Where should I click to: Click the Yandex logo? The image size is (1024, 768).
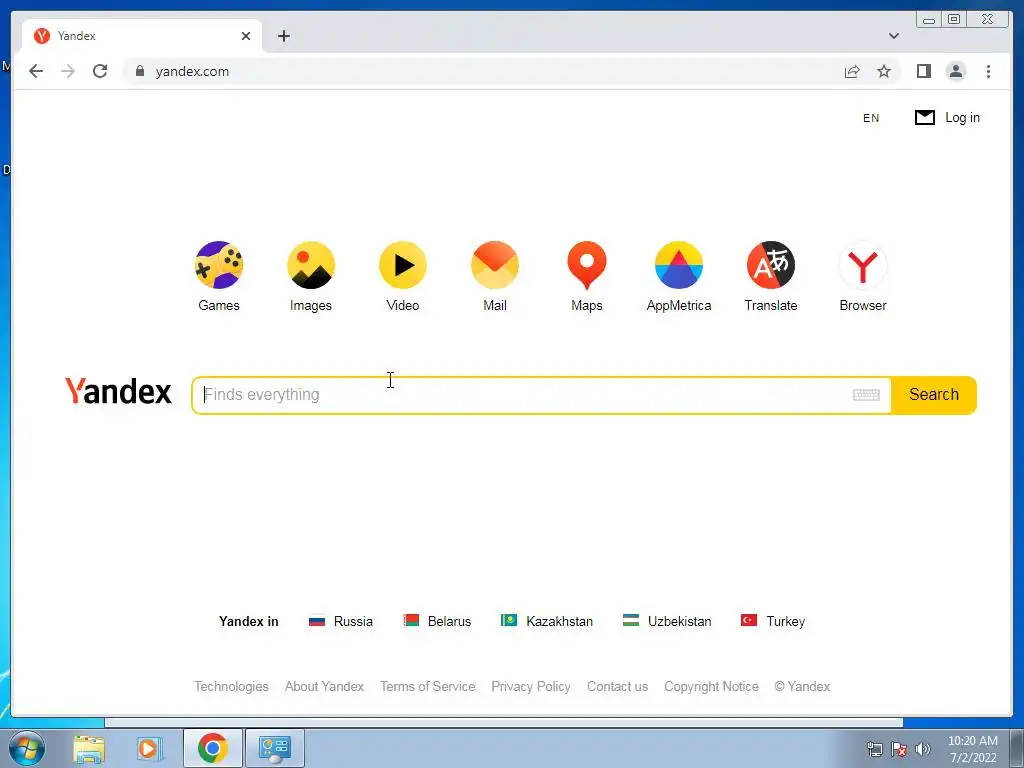click(118, 391)
